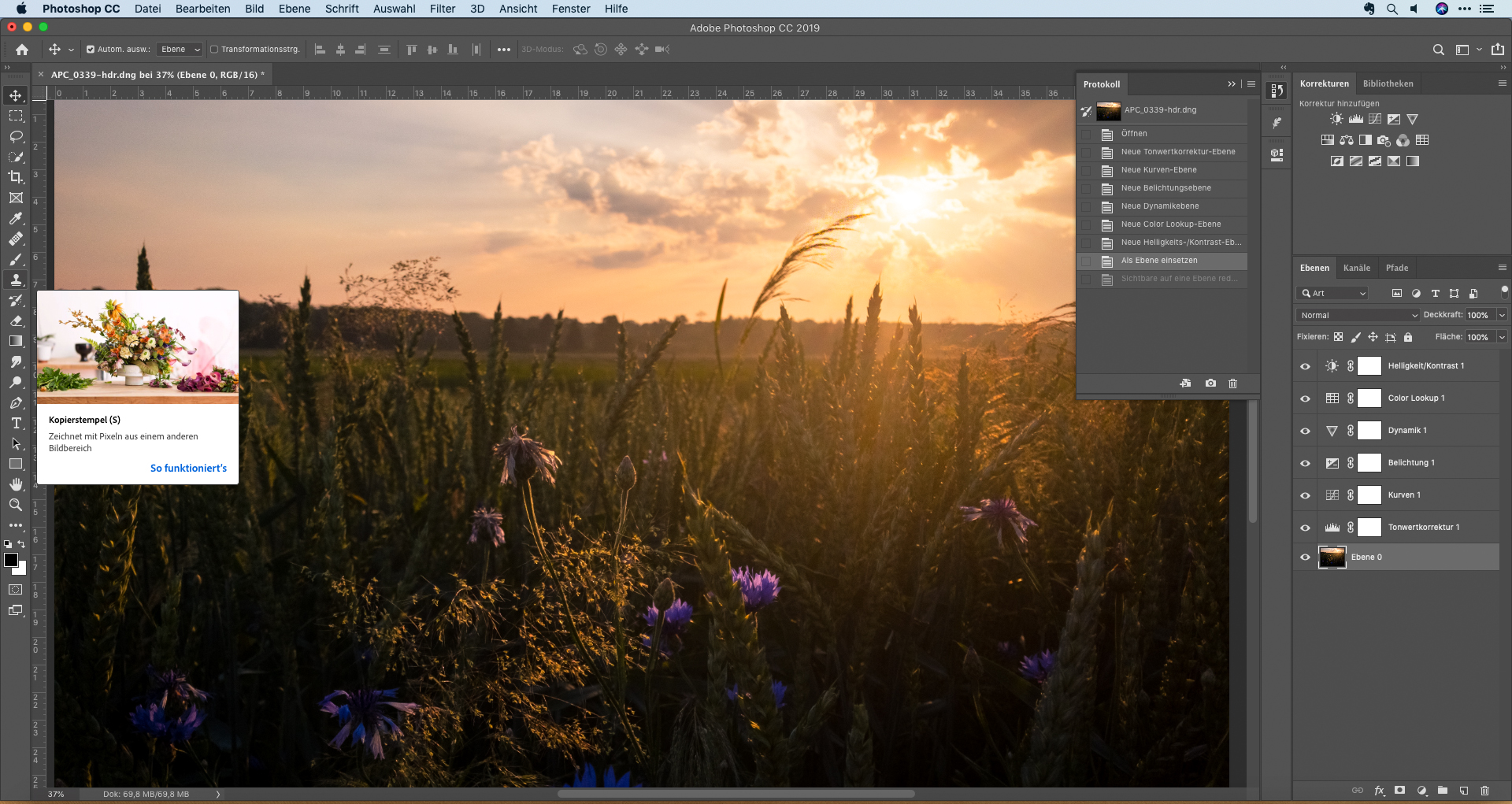Click the APC_0339-hdr.dng snapshot thumbnail
1512x804 pixels.
1109,111
